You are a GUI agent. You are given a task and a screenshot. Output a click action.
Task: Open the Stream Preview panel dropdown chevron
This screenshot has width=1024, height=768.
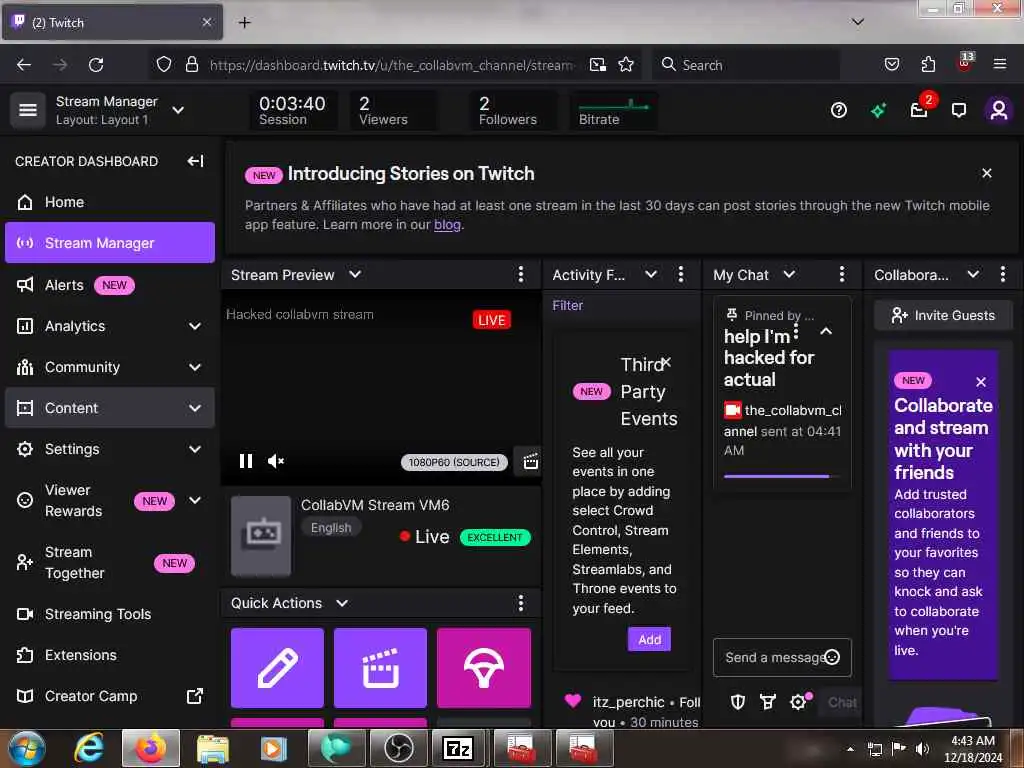pos(355,274)
